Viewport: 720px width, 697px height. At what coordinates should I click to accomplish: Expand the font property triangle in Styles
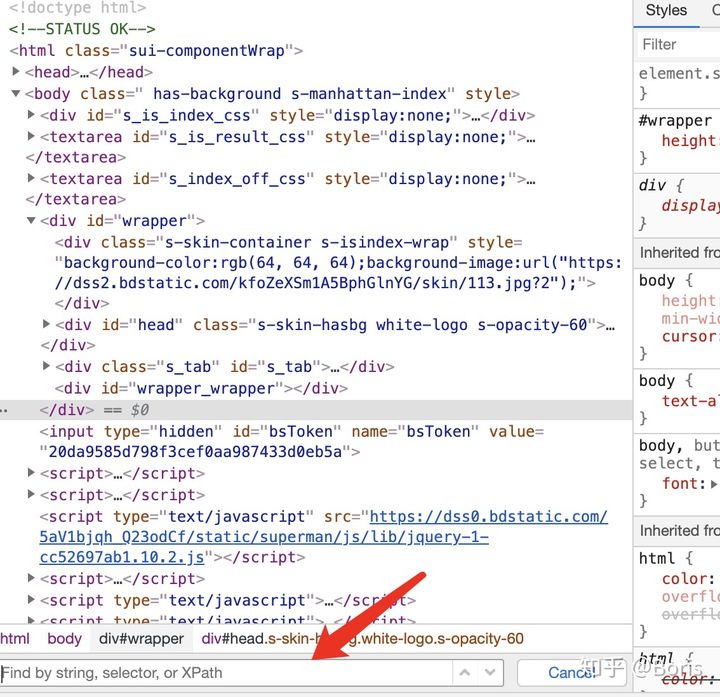[x=713, y=483]
